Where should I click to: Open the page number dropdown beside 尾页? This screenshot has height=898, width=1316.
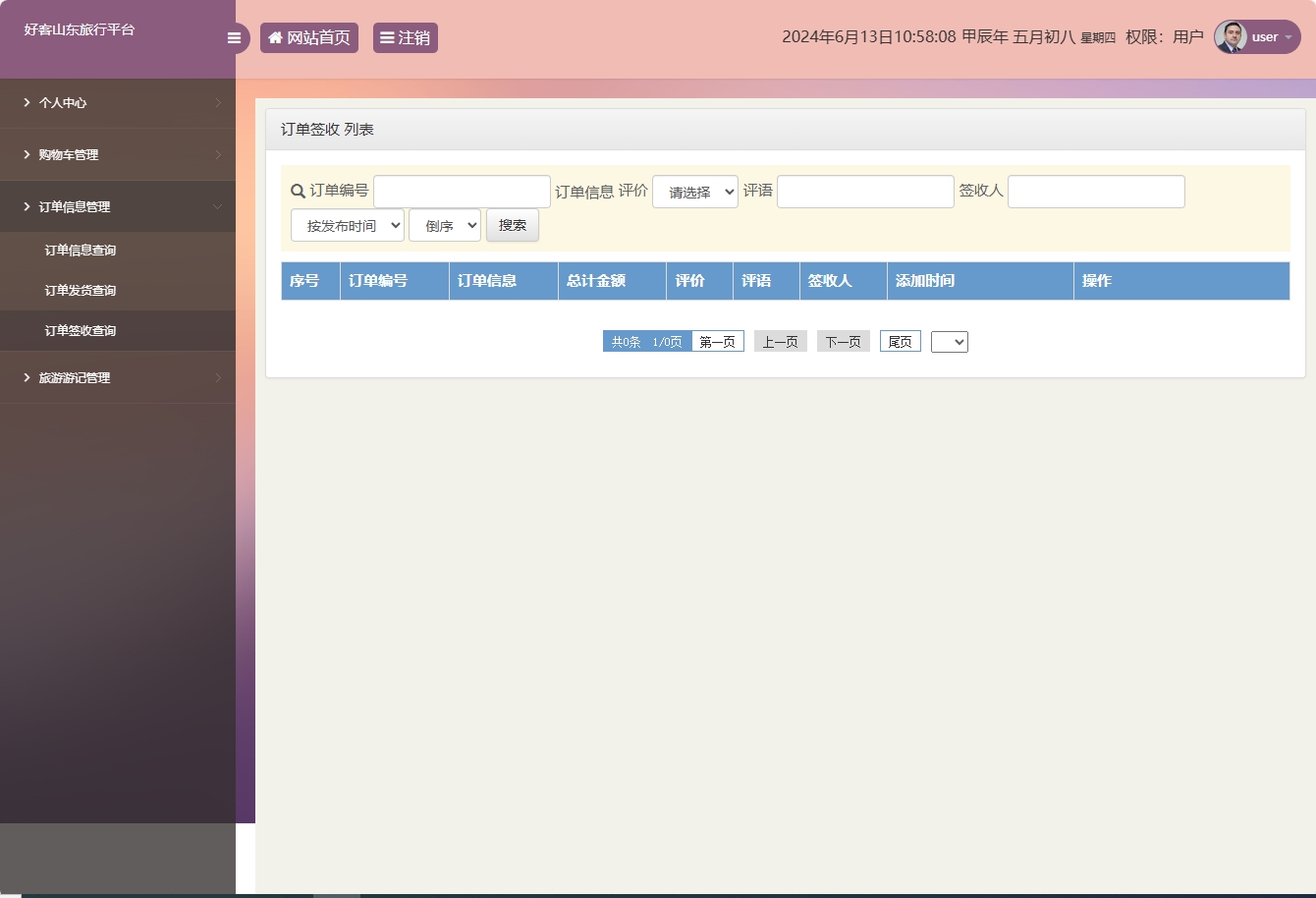[x=949, y=341]
